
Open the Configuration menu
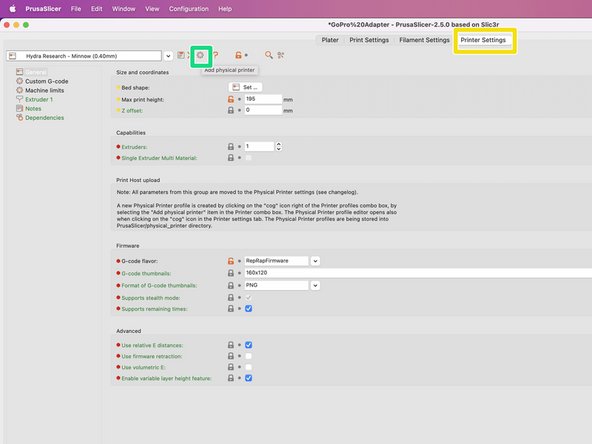point(188,9)
